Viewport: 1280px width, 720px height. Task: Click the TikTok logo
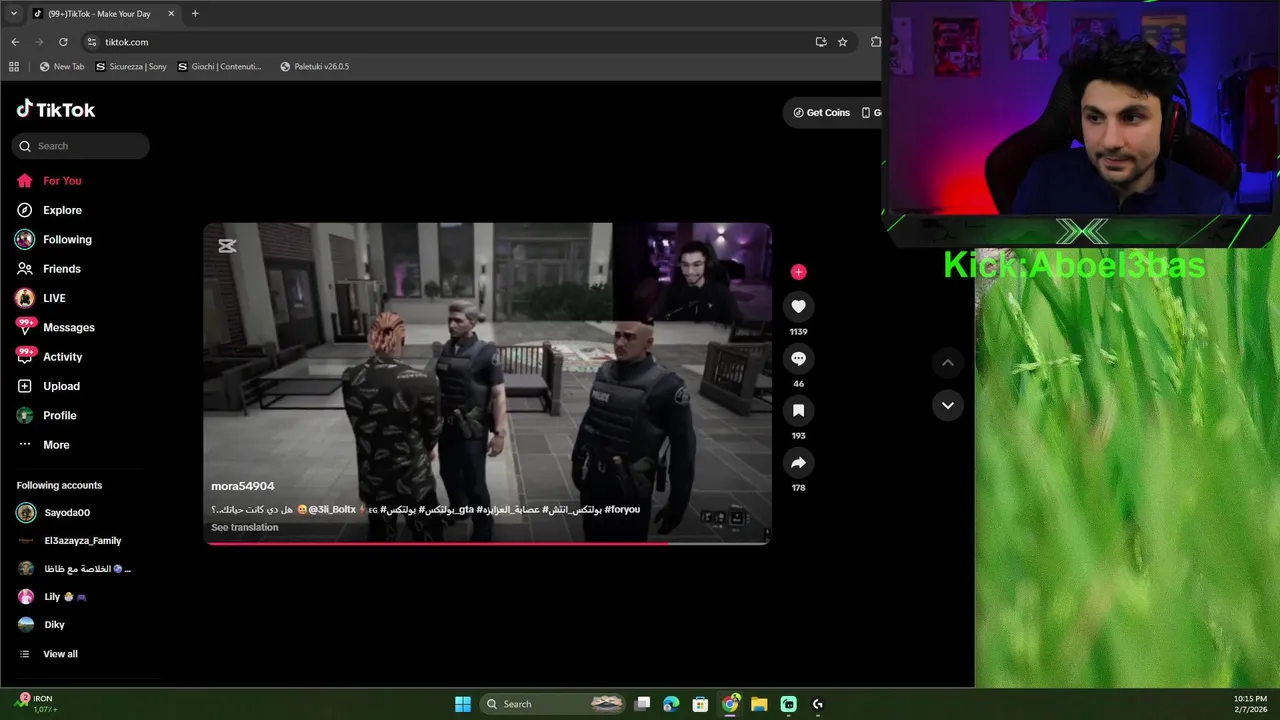coord(56,109)
